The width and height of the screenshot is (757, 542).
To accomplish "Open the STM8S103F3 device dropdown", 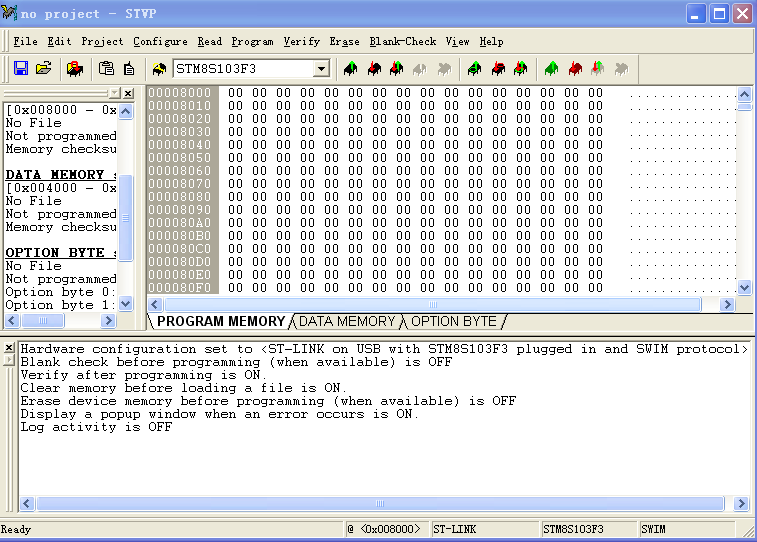I will pyautogui.click(x=321, y=69).
